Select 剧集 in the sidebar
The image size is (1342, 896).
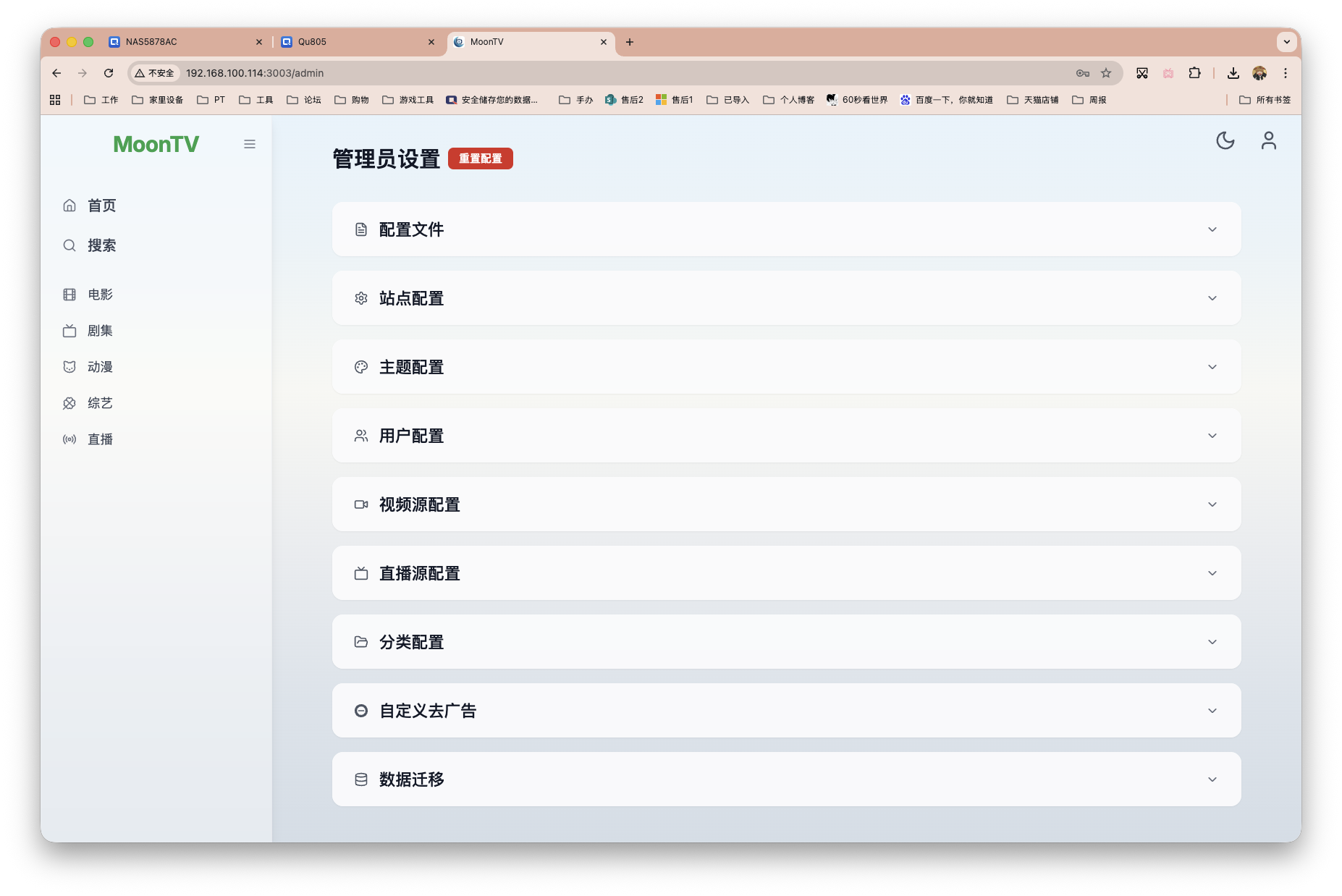coord(99,331)
